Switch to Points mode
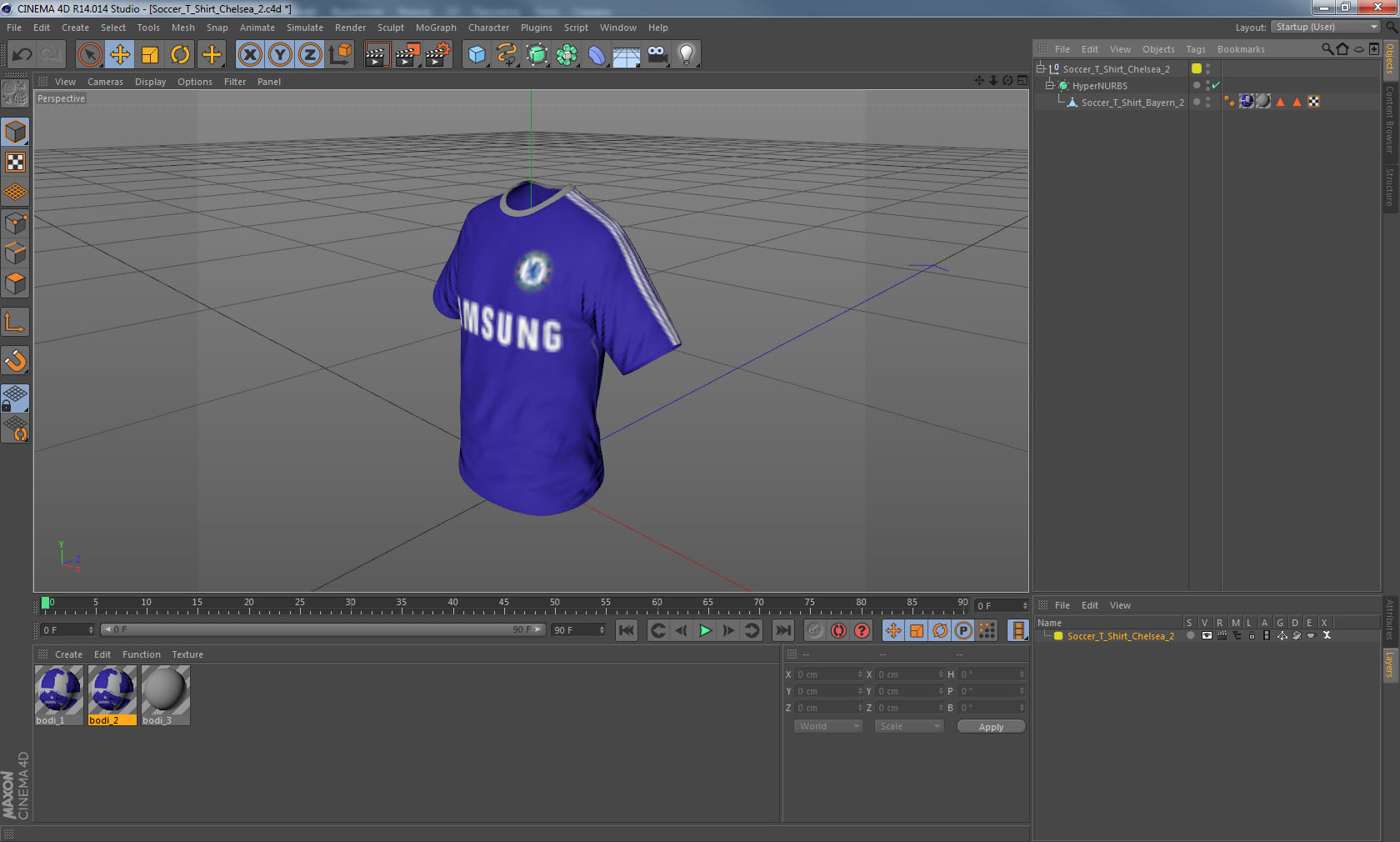 click(x=15, y=223)
